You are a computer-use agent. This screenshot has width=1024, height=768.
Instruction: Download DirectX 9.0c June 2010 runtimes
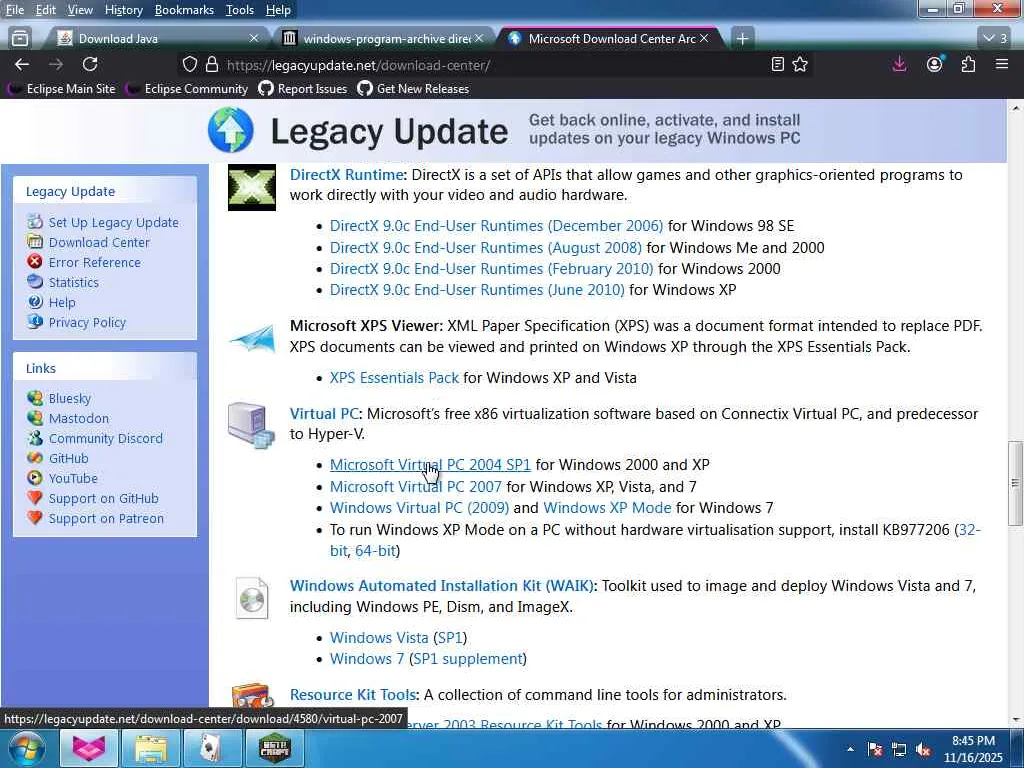pyautogui.click(x=477, y=289)
